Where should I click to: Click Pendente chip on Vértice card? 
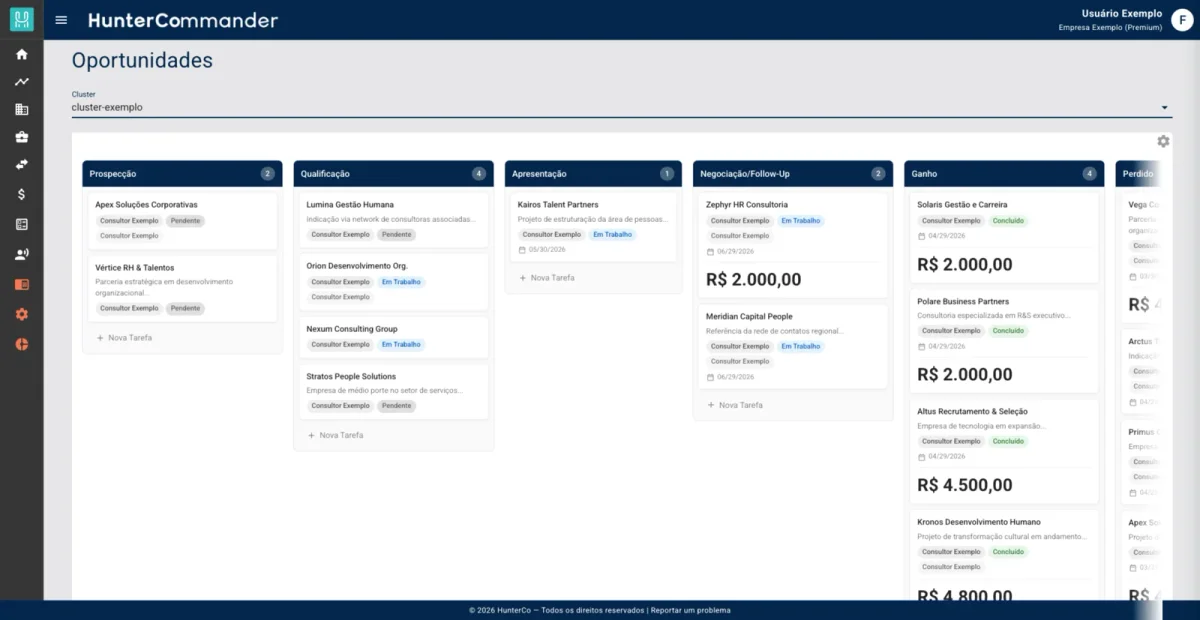(185, 309)
